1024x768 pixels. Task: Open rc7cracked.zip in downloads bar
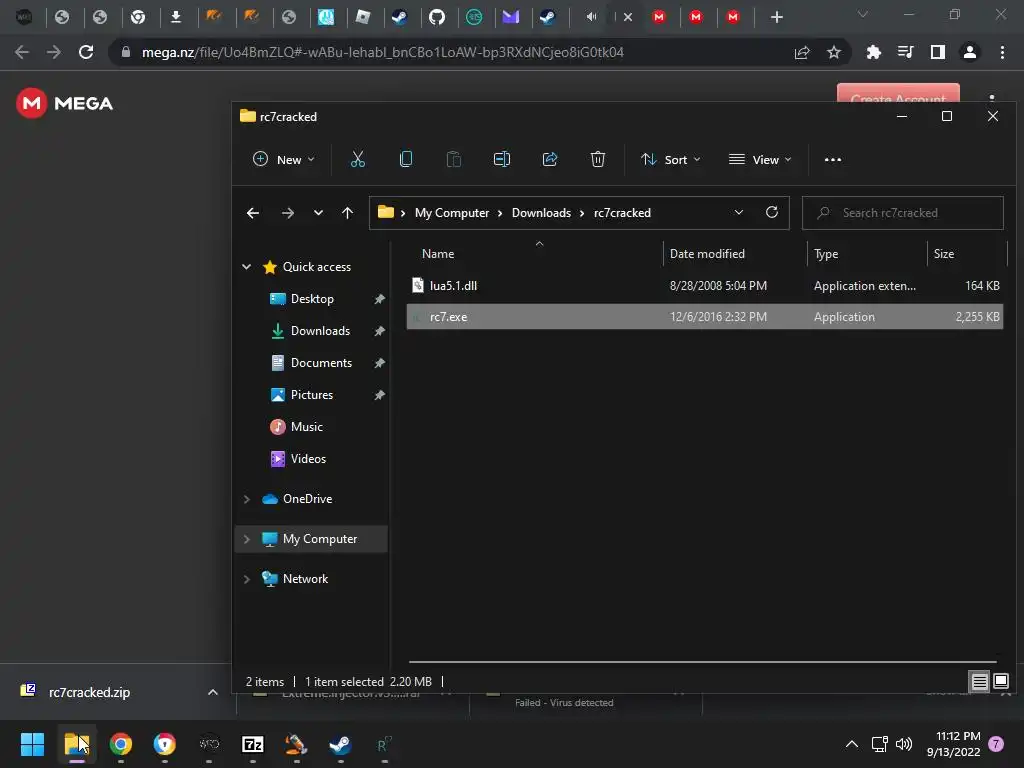click(x=89, y=692)
